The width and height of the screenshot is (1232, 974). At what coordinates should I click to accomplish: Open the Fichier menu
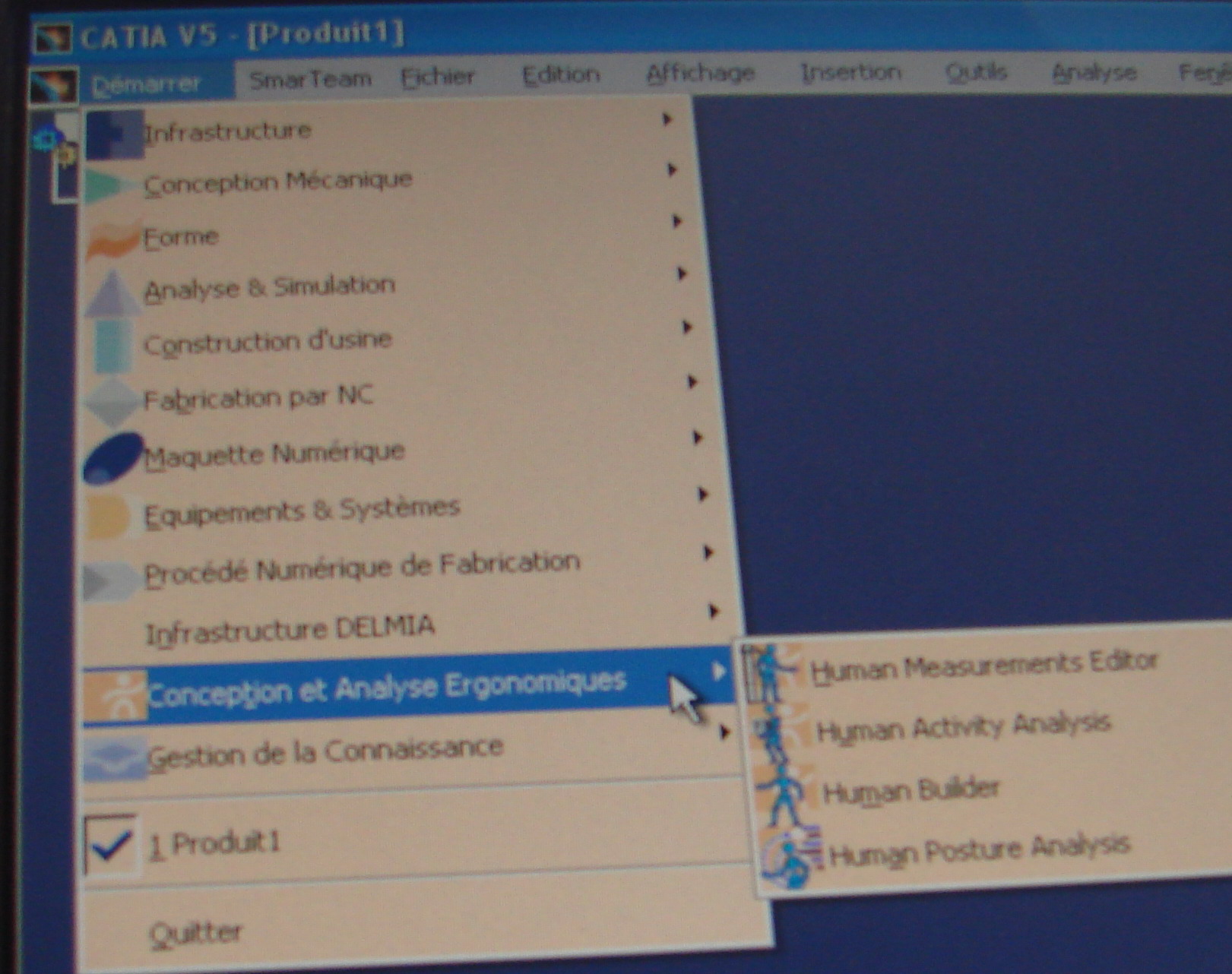point(438,77)
